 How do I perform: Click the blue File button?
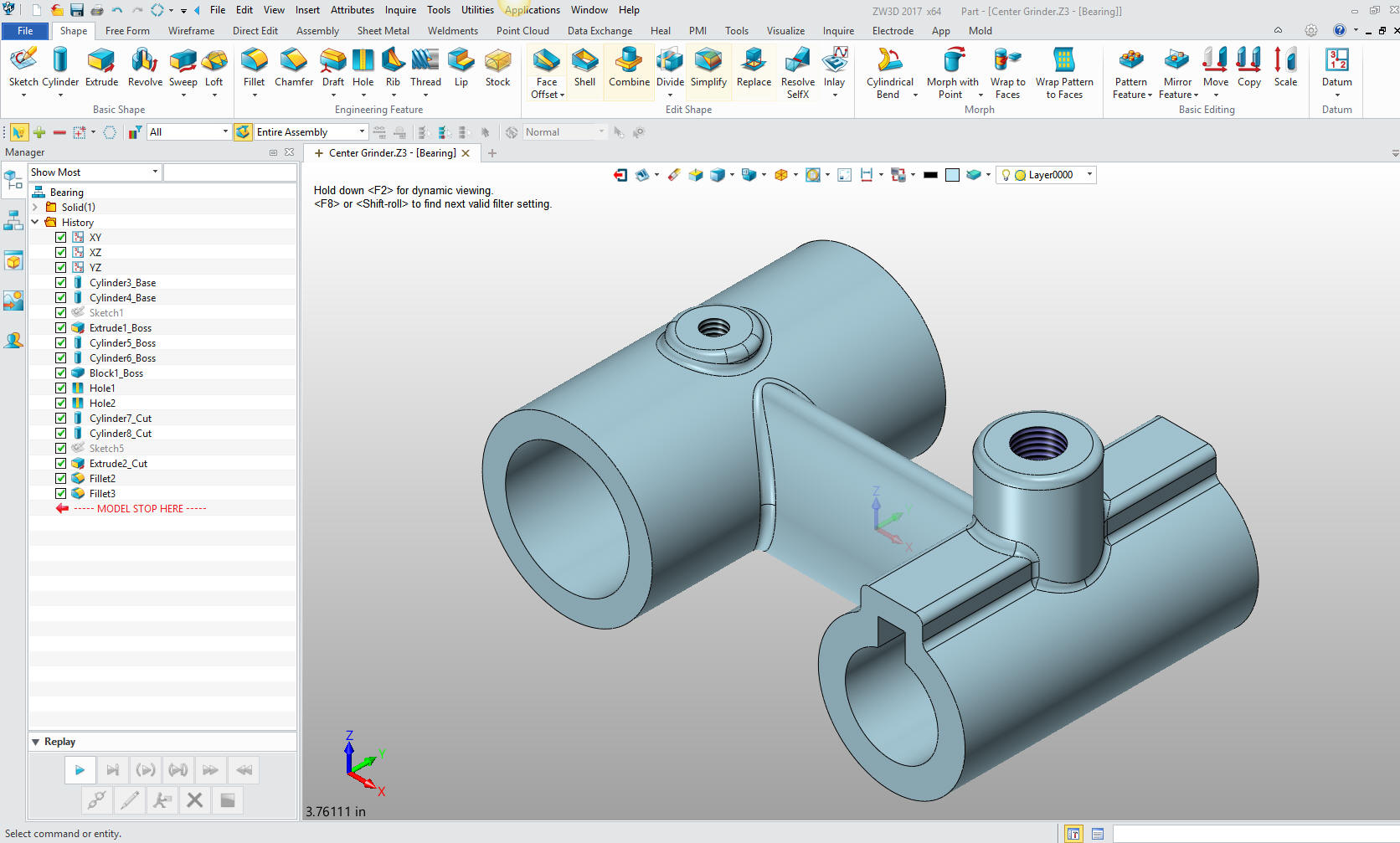[26, 31]
